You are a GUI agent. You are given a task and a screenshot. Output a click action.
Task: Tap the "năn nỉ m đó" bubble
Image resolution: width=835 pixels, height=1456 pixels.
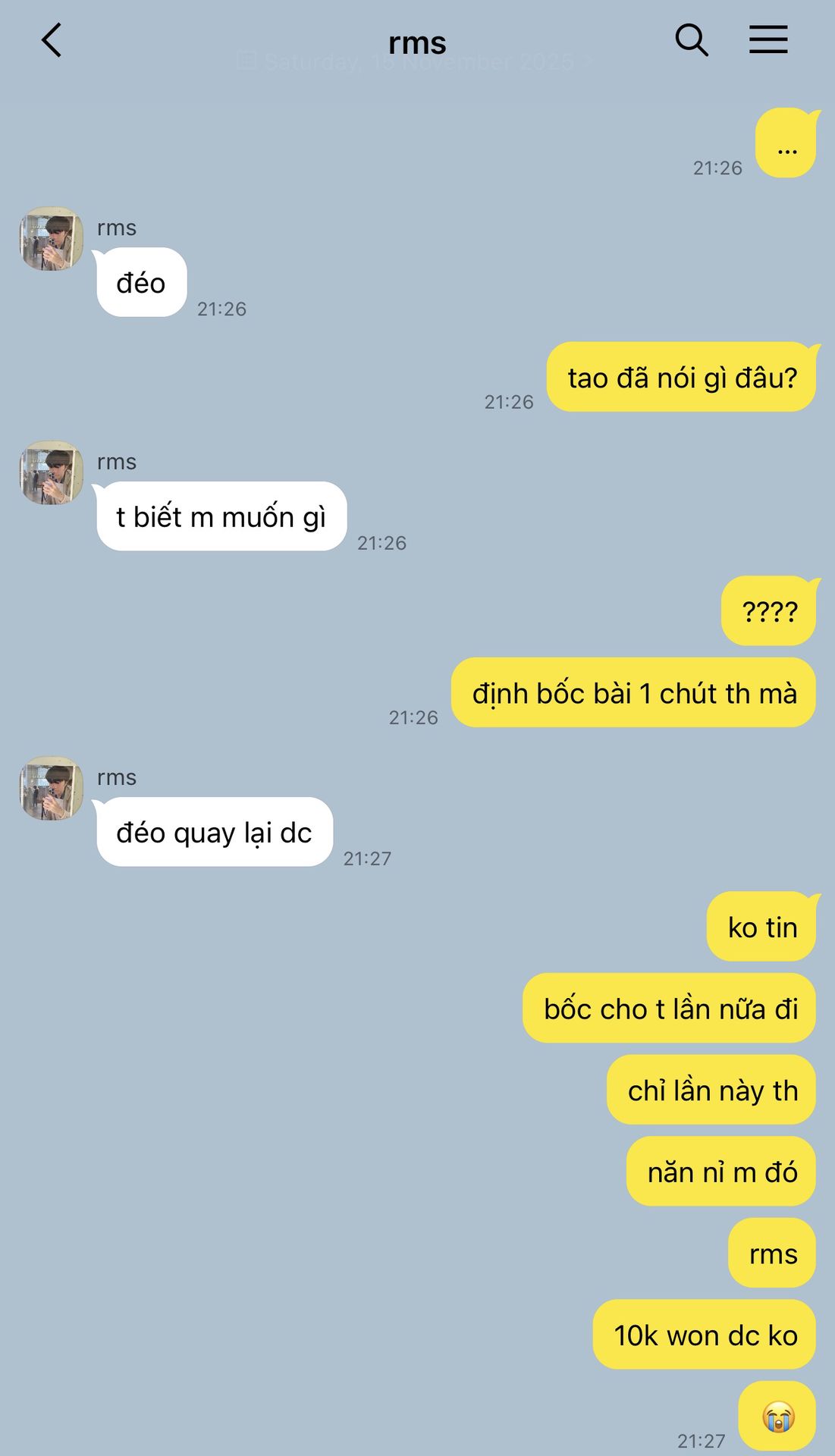pyautogui.click(x=721, y=1172)
